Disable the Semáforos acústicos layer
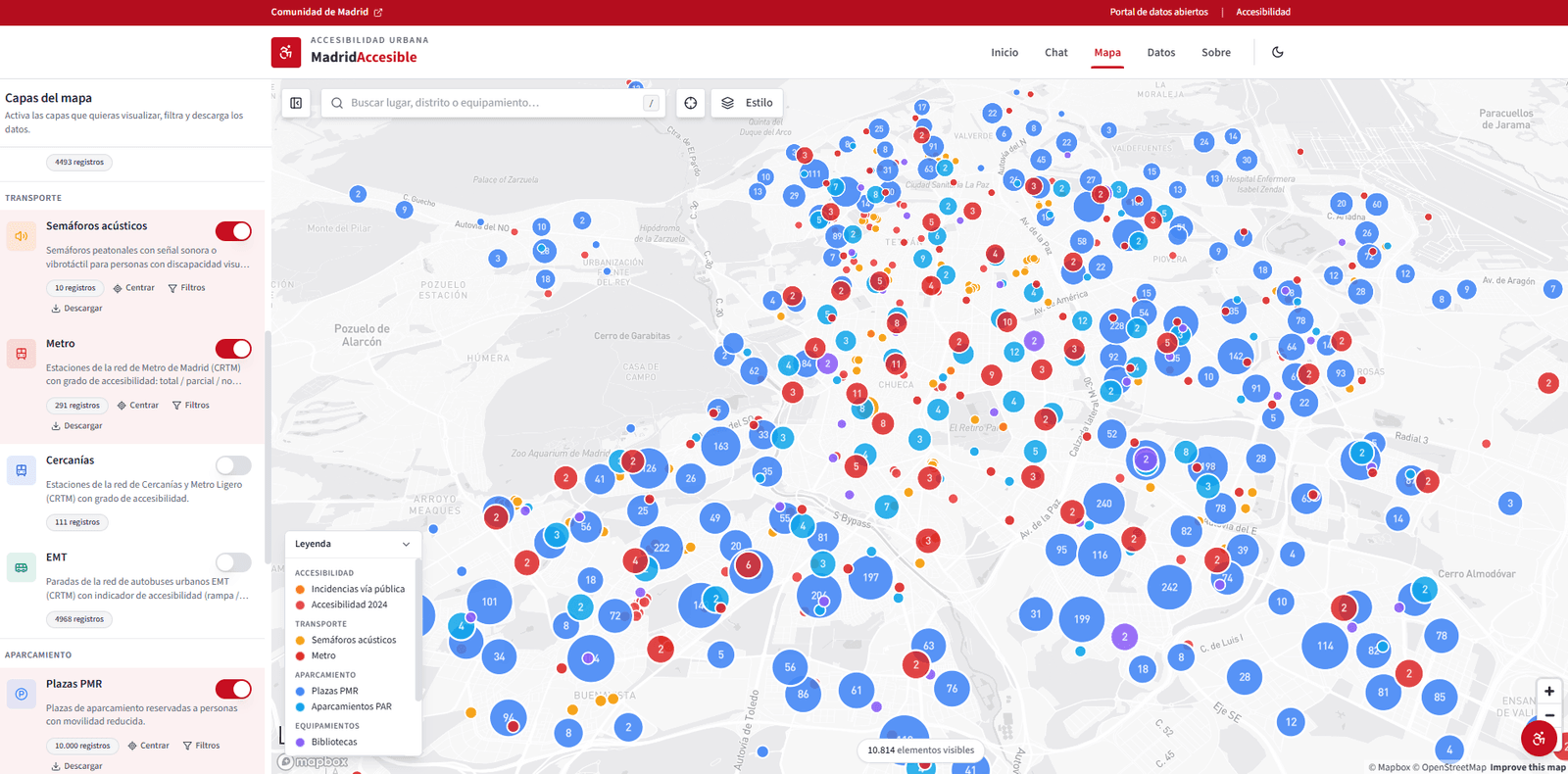This screenshot has height=774, width=1568. coord(233,231)
